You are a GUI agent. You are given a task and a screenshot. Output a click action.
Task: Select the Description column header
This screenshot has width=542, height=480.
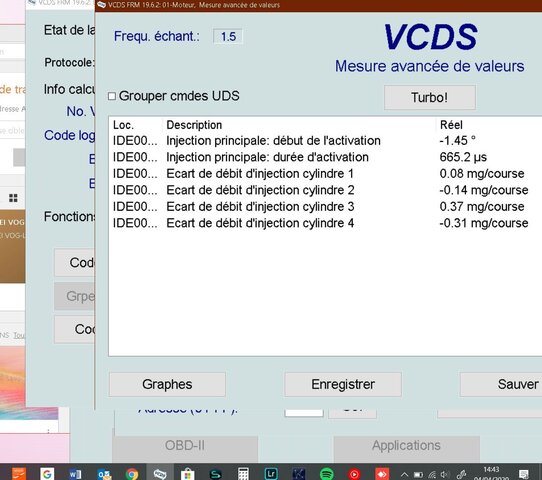coord(194,125)
